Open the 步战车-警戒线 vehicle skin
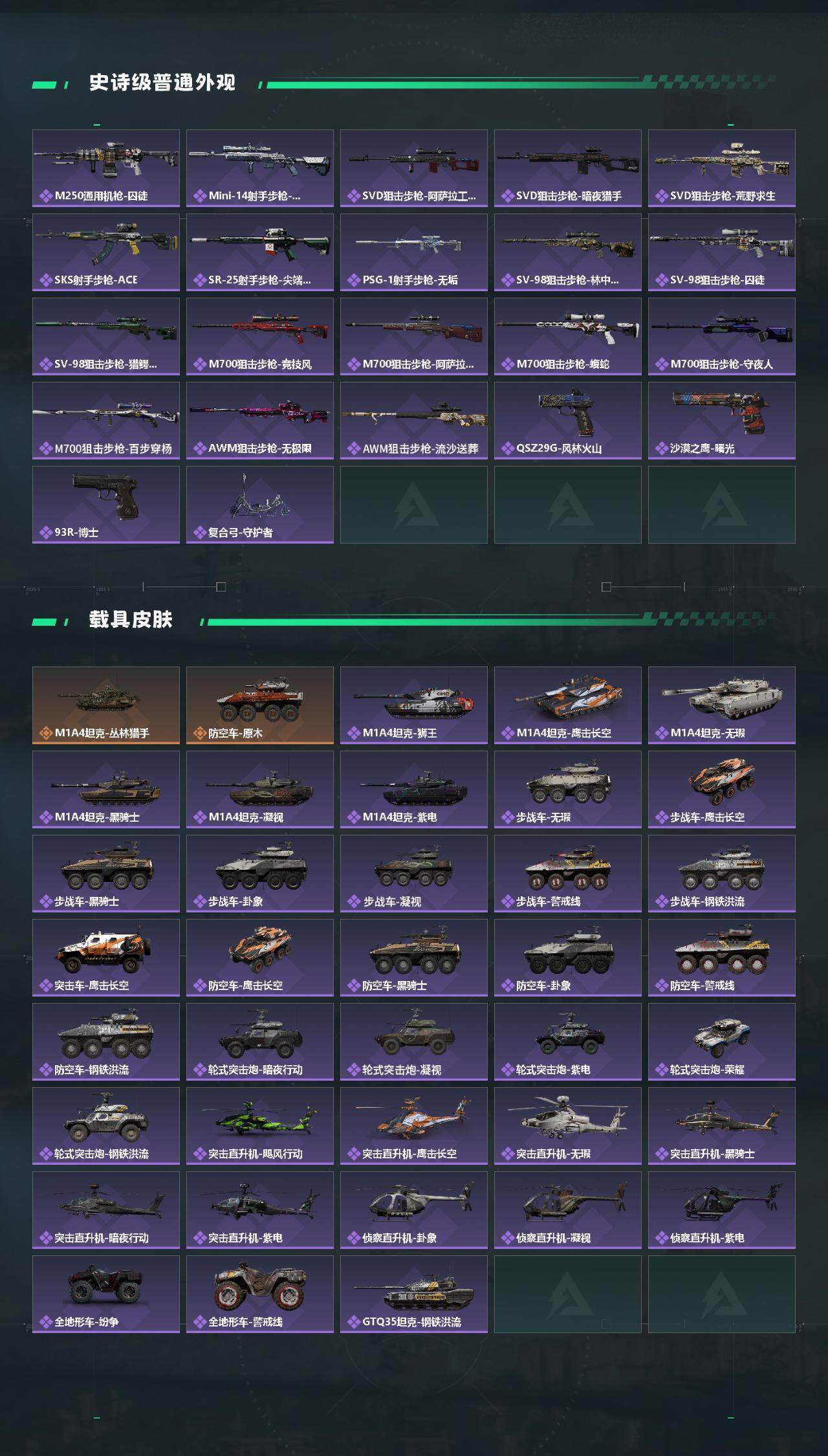Image resolution: width=828 pixels, height=1456 pixels. point(568,874)
